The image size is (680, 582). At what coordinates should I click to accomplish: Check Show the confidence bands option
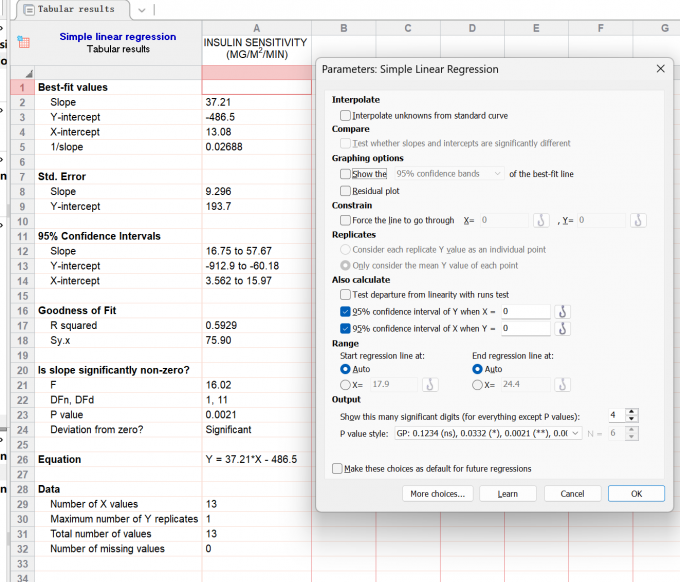pyautogui.click(x=345, y=174)
